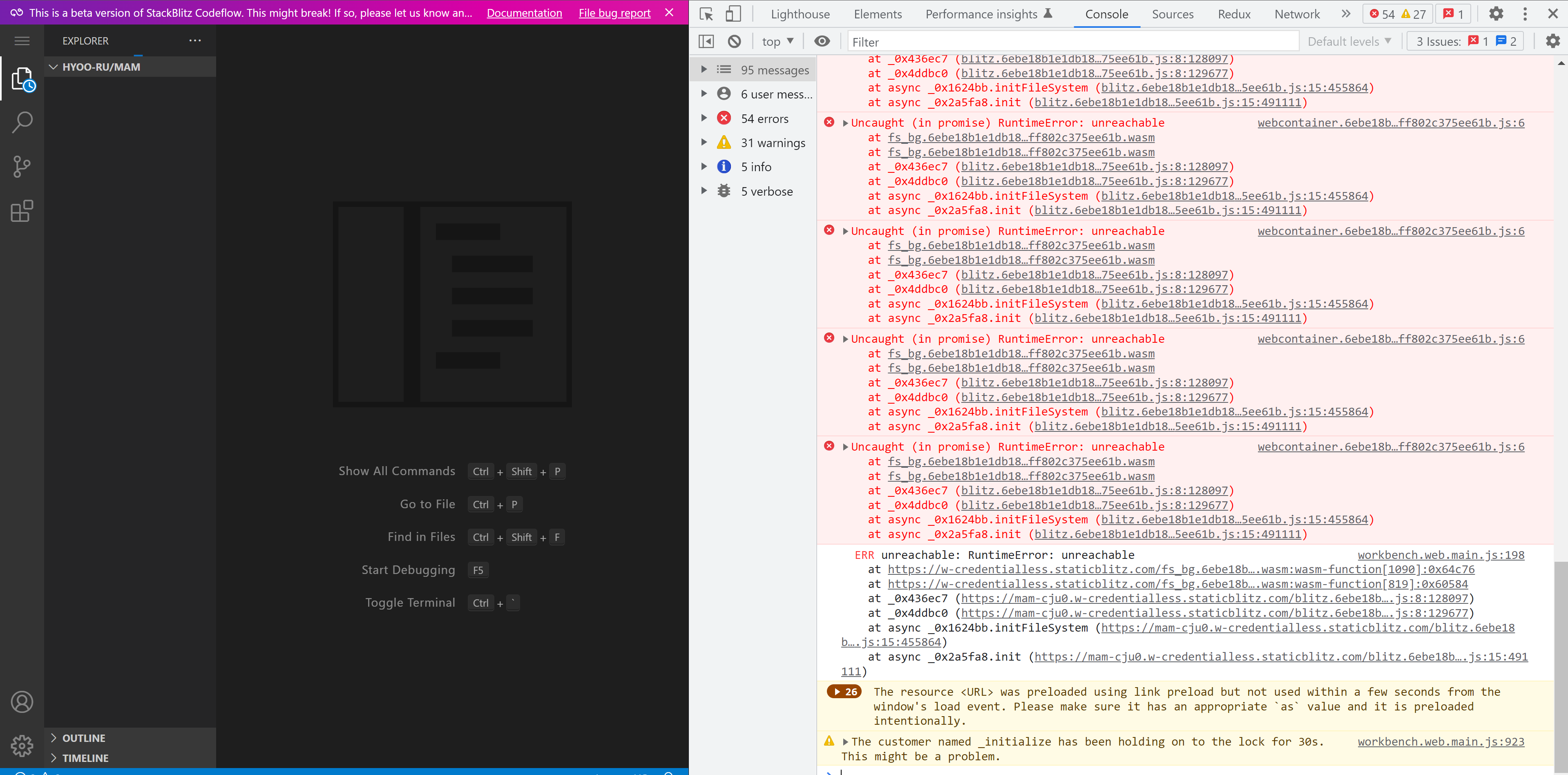This screenshot has width=1568, height=775.
Task: Open the top context dropdown
Action: [777, 41]
